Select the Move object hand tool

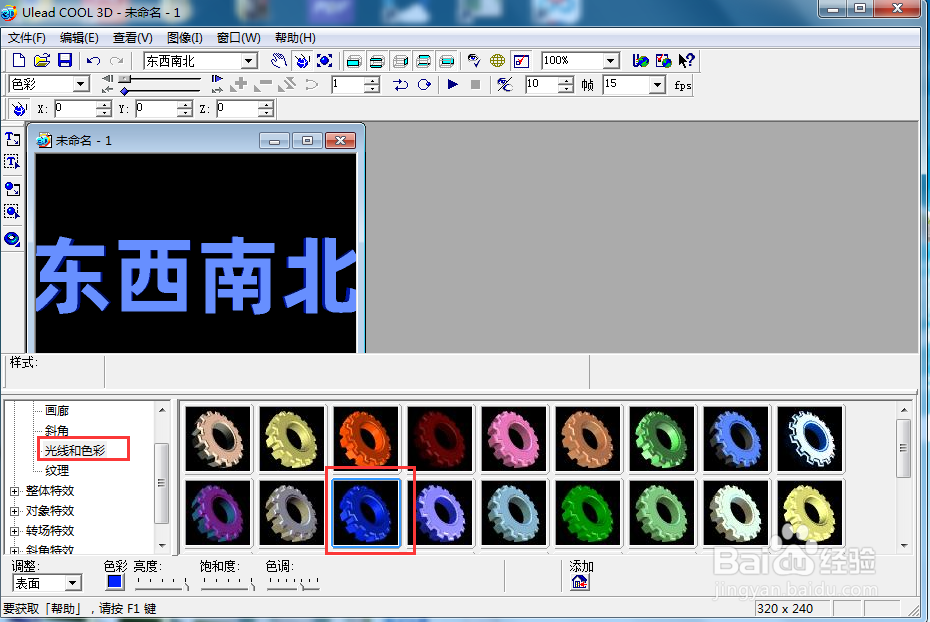tap(279, 60)
